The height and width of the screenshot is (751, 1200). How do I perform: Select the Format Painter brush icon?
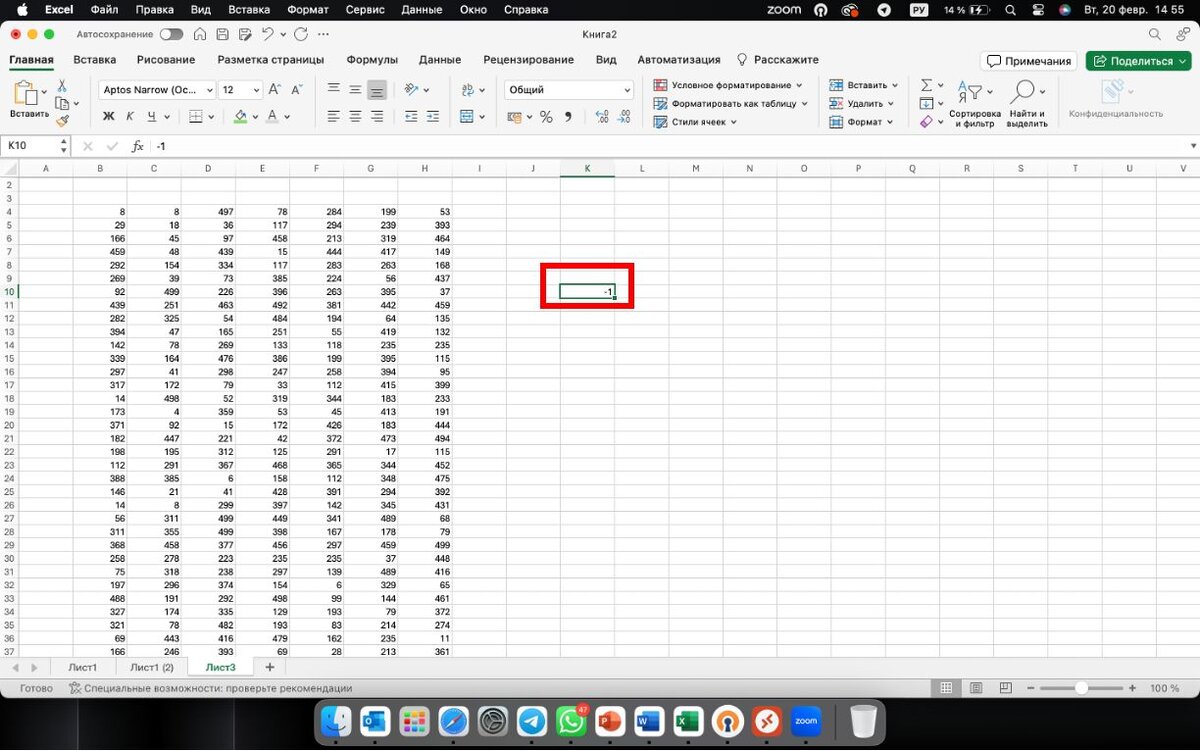pyautogui.click(x=62, y=121)
